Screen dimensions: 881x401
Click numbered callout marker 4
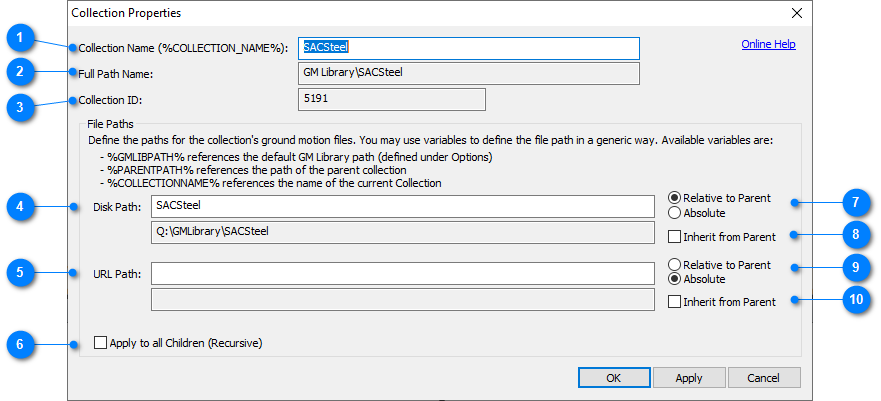[21, 206]
